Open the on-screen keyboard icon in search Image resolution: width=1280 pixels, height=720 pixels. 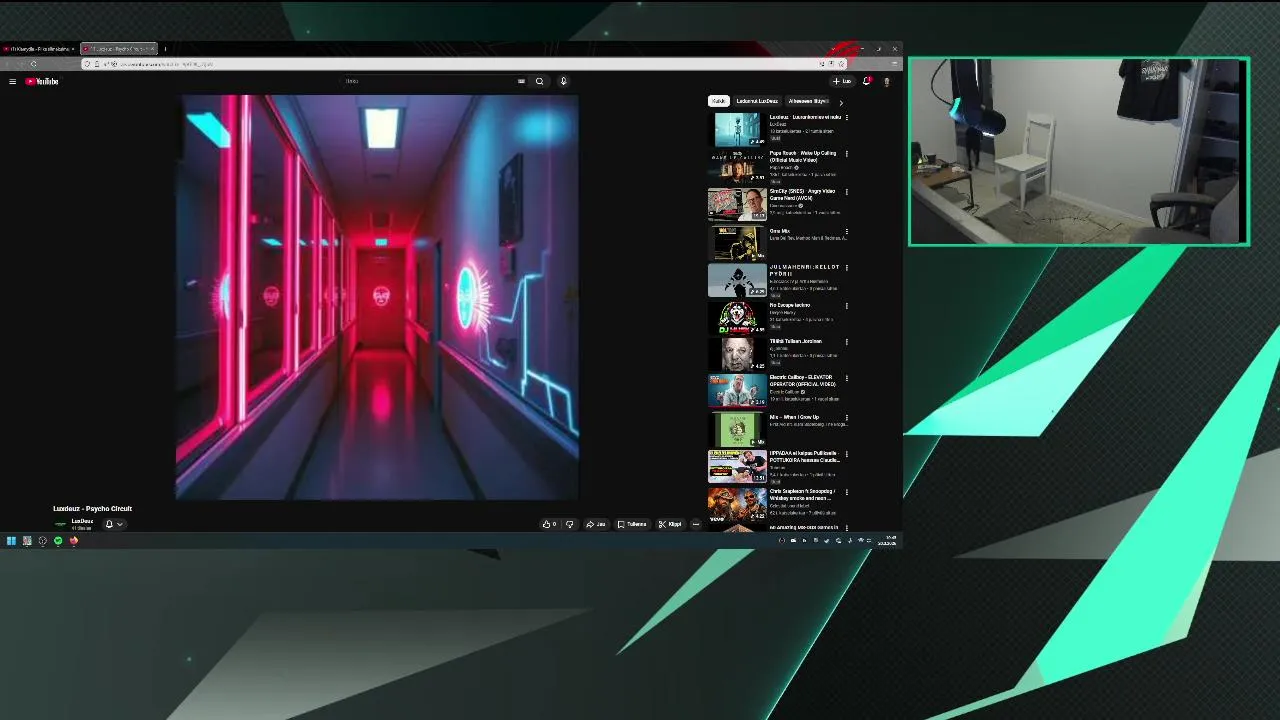[x=521, y=81]
